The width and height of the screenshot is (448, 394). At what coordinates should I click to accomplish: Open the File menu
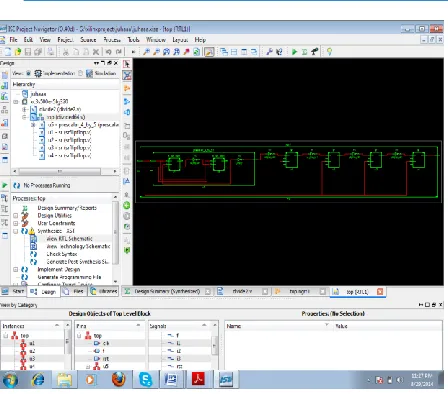pyautogui.click(x=13, y=40)
